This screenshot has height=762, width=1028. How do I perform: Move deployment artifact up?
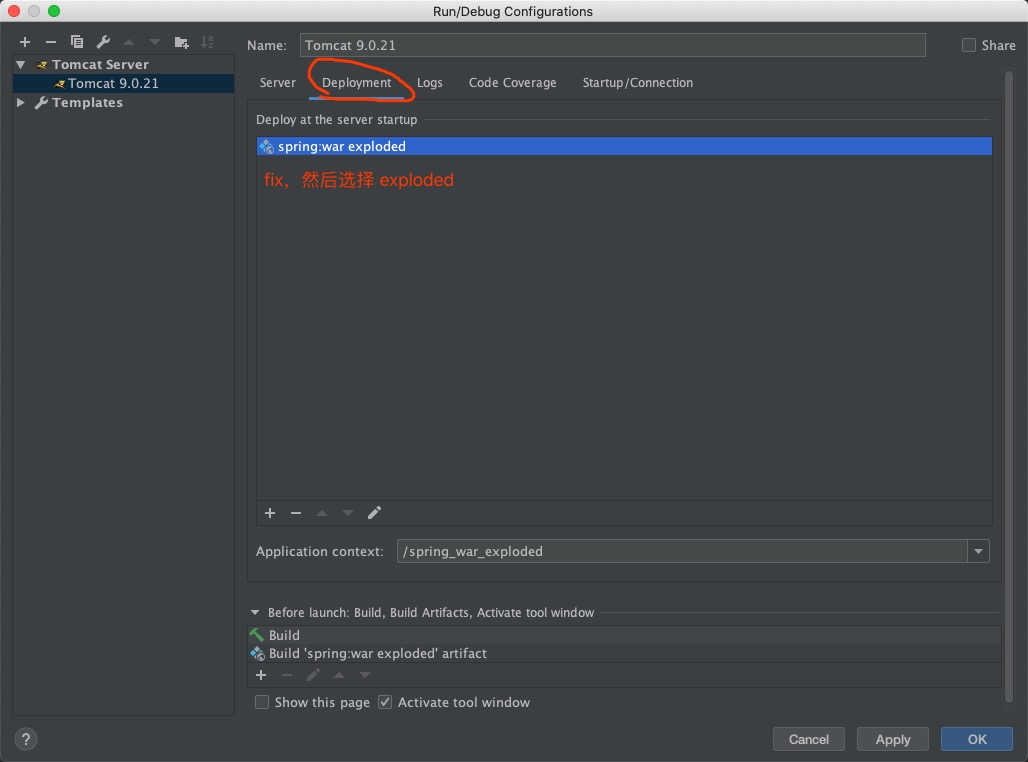click(x=322, y=513)
